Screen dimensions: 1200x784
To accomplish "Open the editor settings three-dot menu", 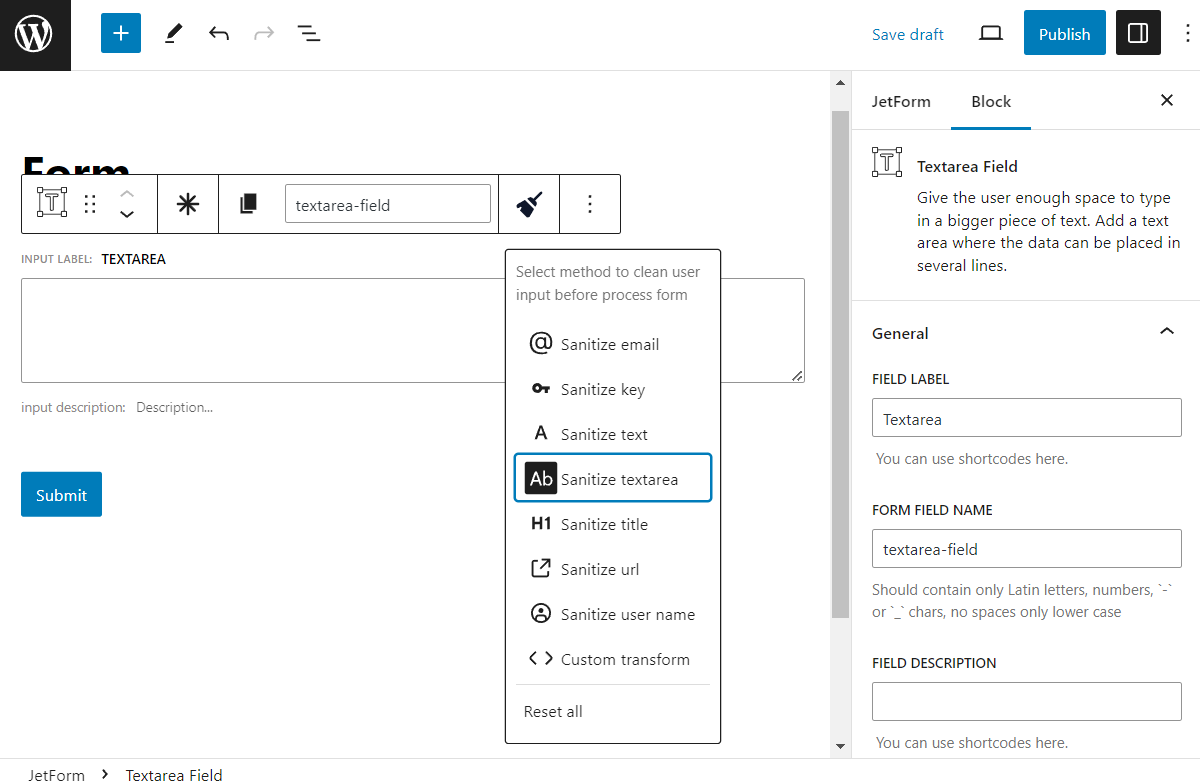I will tap(1186, 33).
